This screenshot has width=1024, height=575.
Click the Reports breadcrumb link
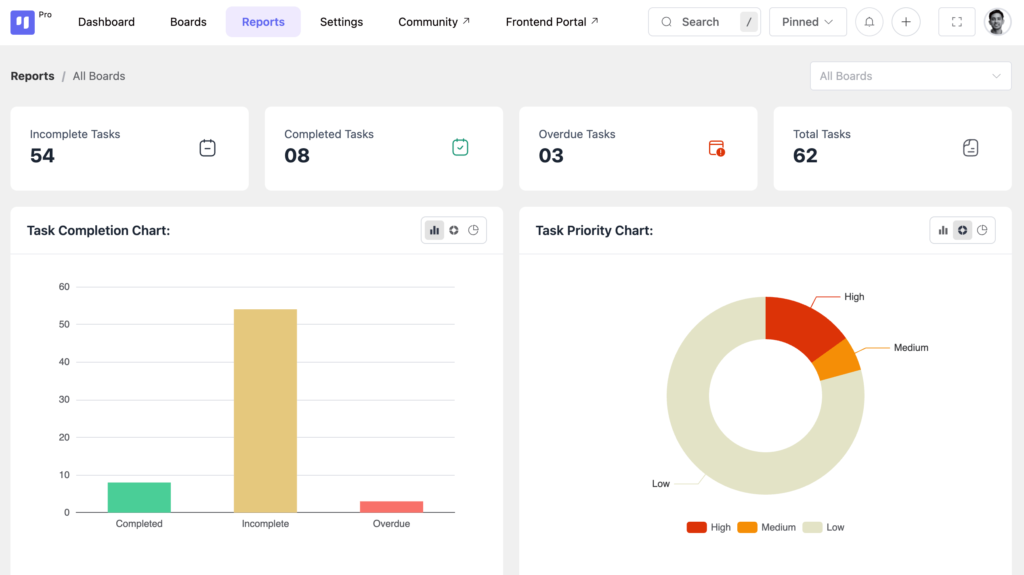(x=32, y=76)
